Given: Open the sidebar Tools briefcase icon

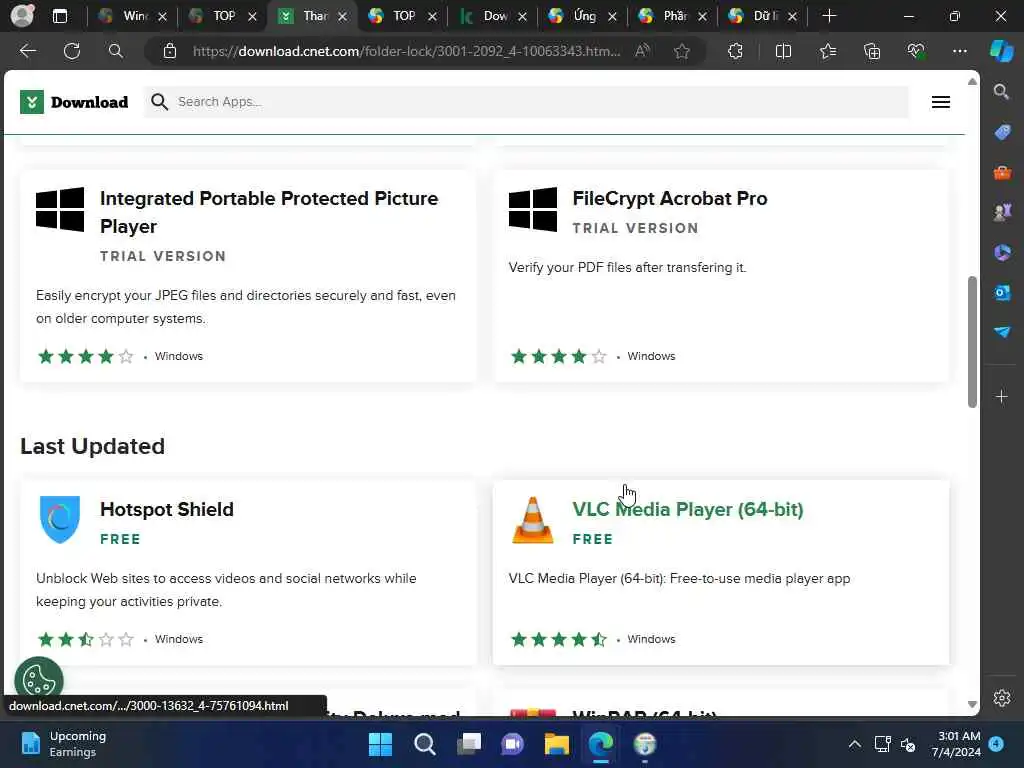Looking at the screenshot, I should [x=1002, y=173].
